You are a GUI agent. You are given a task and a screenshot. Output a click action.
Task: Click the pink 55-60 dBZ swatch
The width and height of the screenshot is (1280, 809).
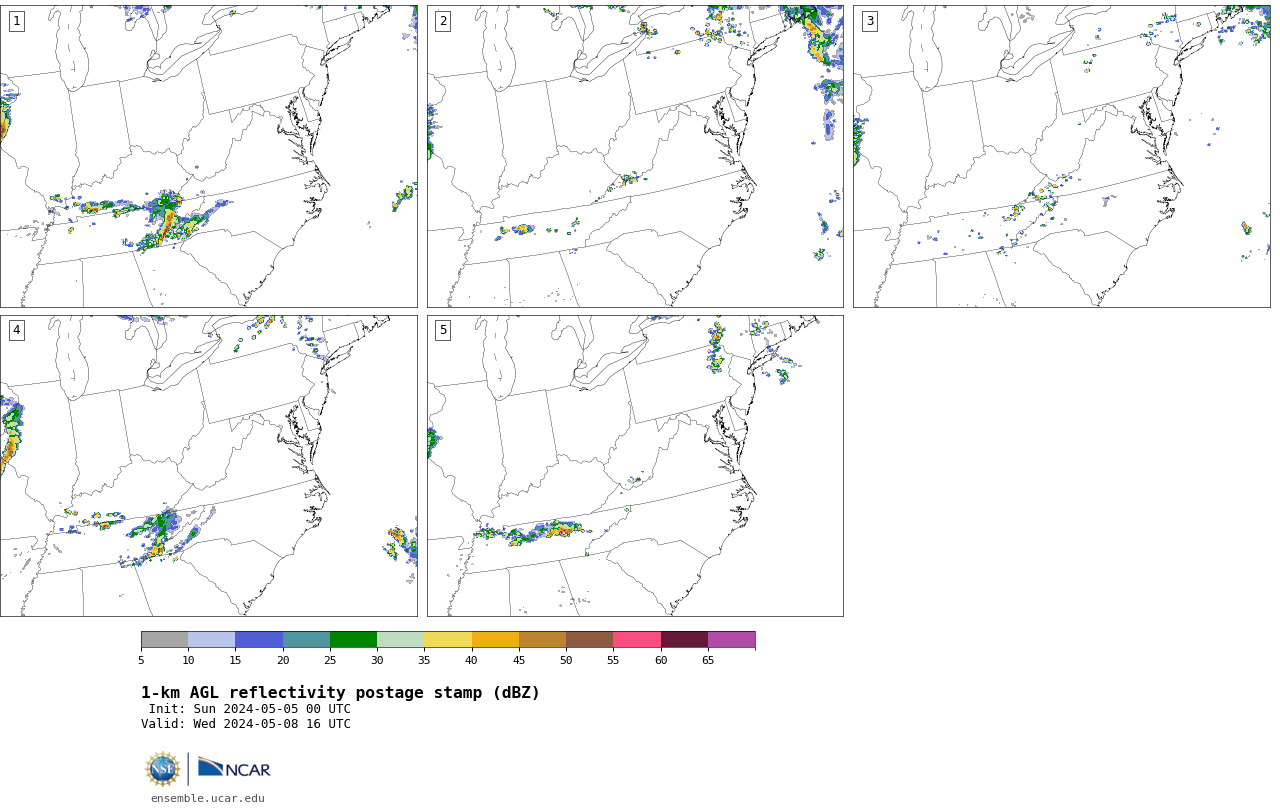click(637, 640)
